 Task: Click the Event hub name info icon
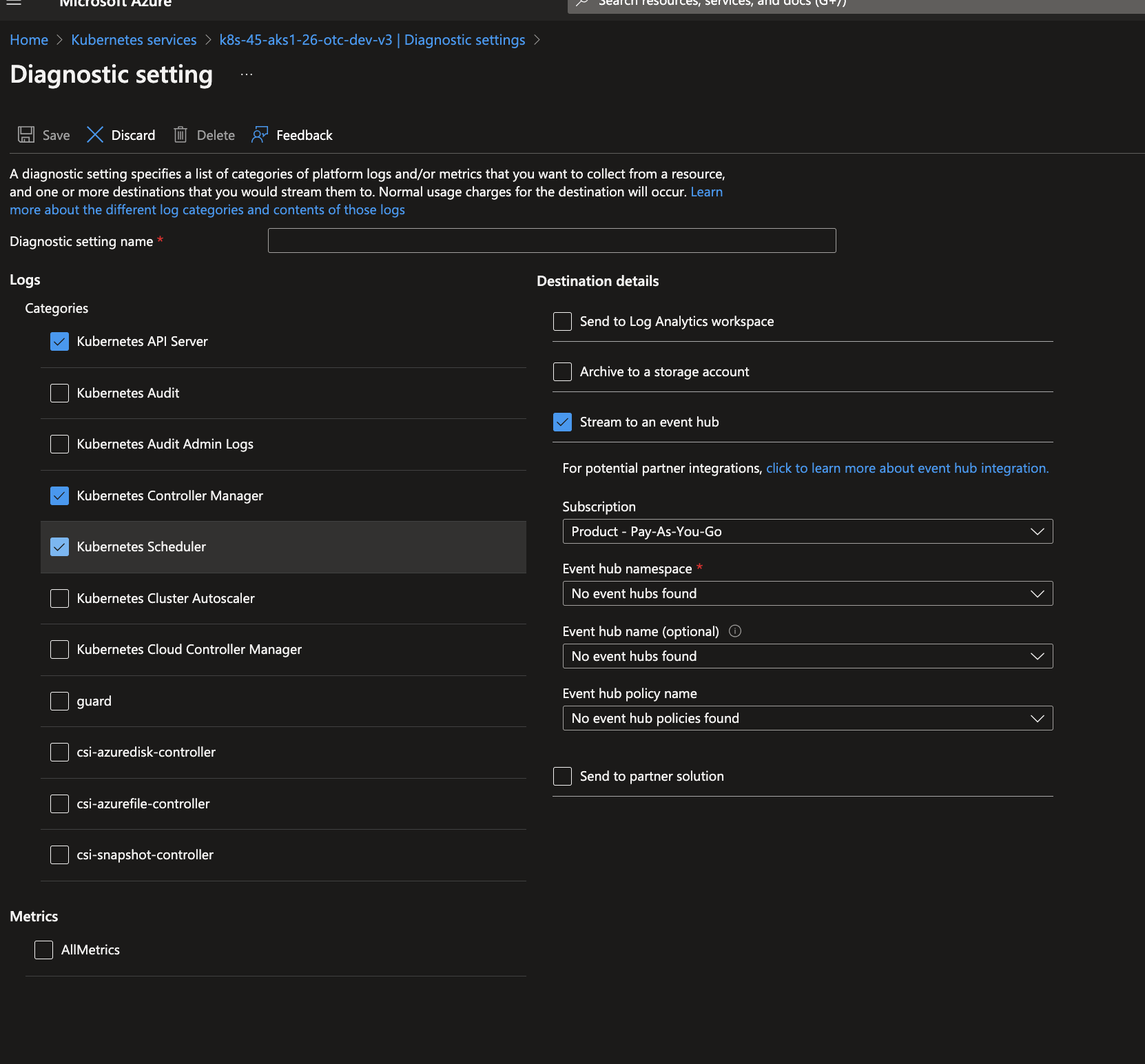click(x=735, y=631)
